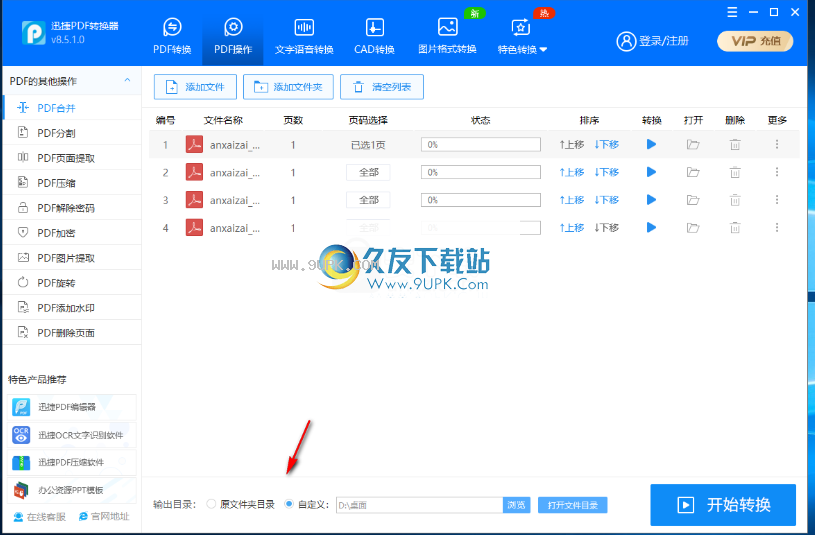Screen dimensions: 815x535
Task: Start conversion of row 1 play icon
Action: [651, 144]
